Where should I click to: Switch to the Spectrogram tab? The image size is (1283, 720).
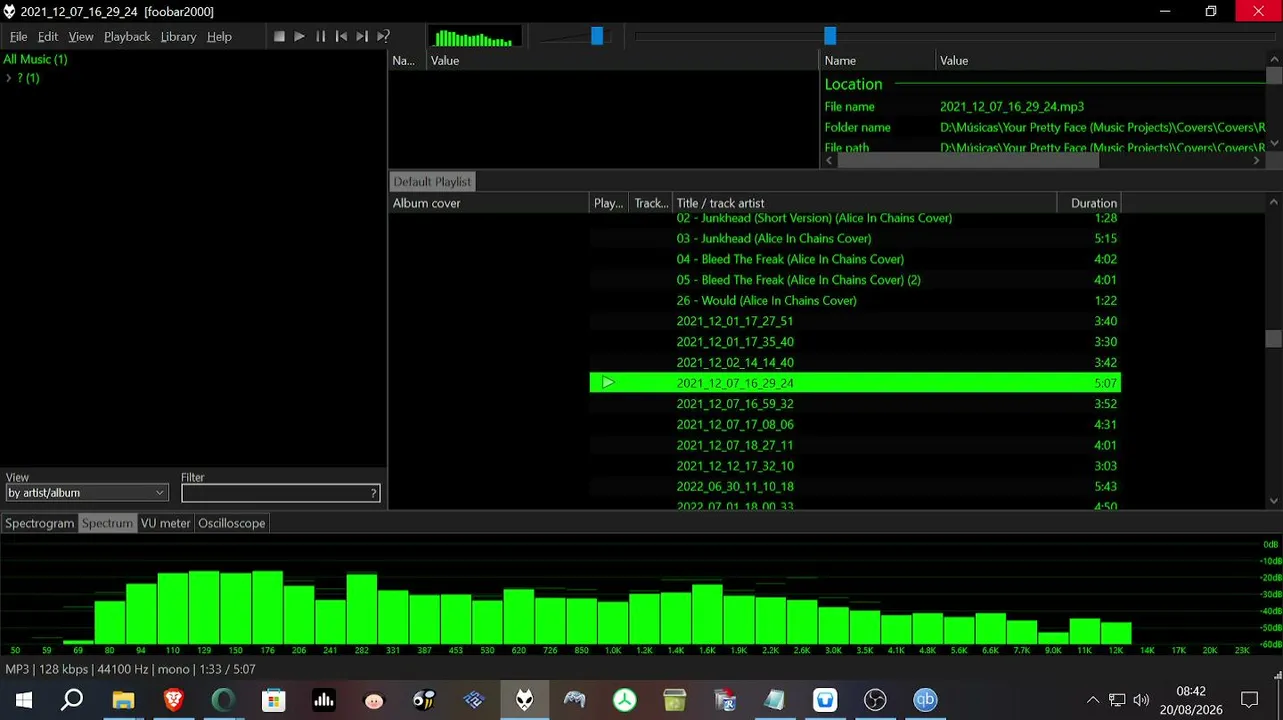point(40,523)
